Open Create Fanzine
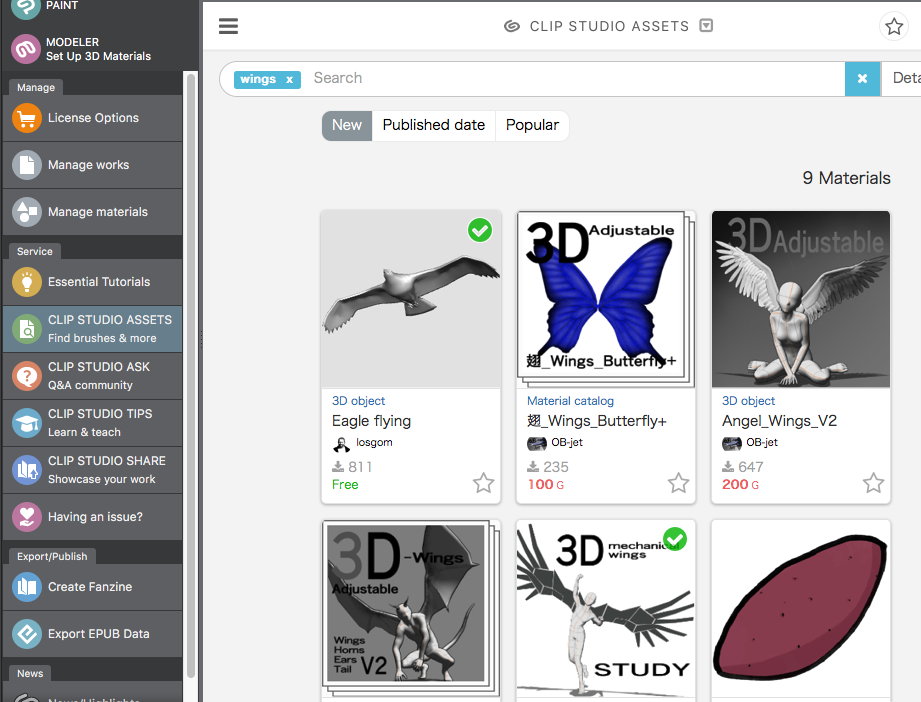The width and height of the screenshot is (921, 702). pyautogui.click(x=93, y=587)
